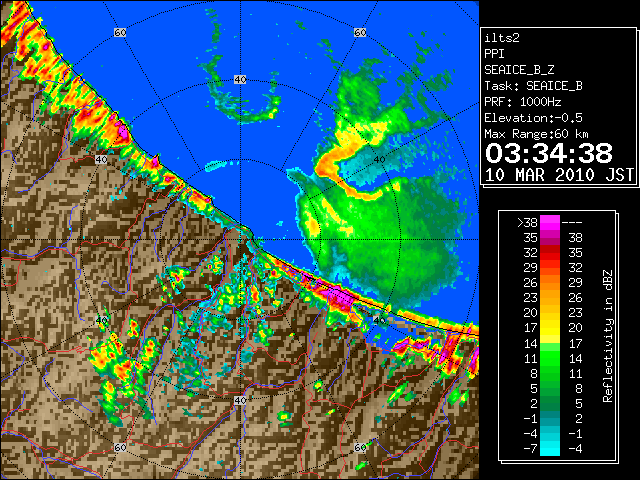This screenshot has height=480, width=640.
Task: Click the '---' label at legend top right
Action: [572, 223]
